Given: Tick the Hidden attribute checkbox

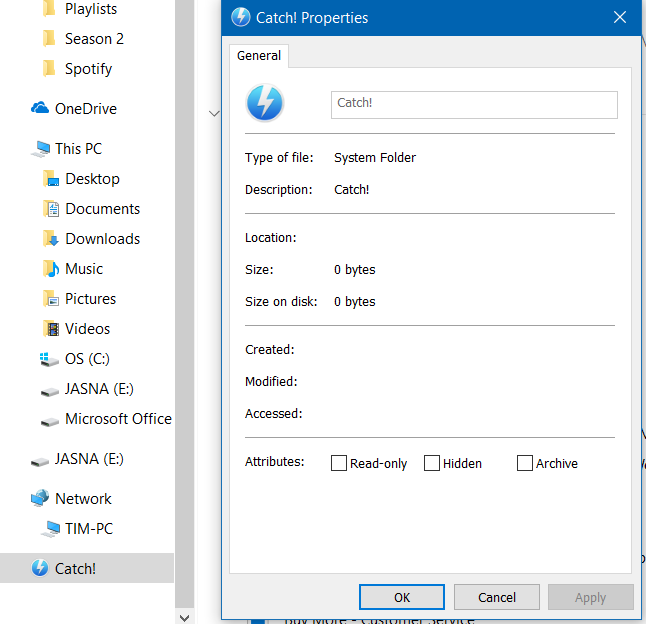Looking at the screenshot, I should click(432, 463).
